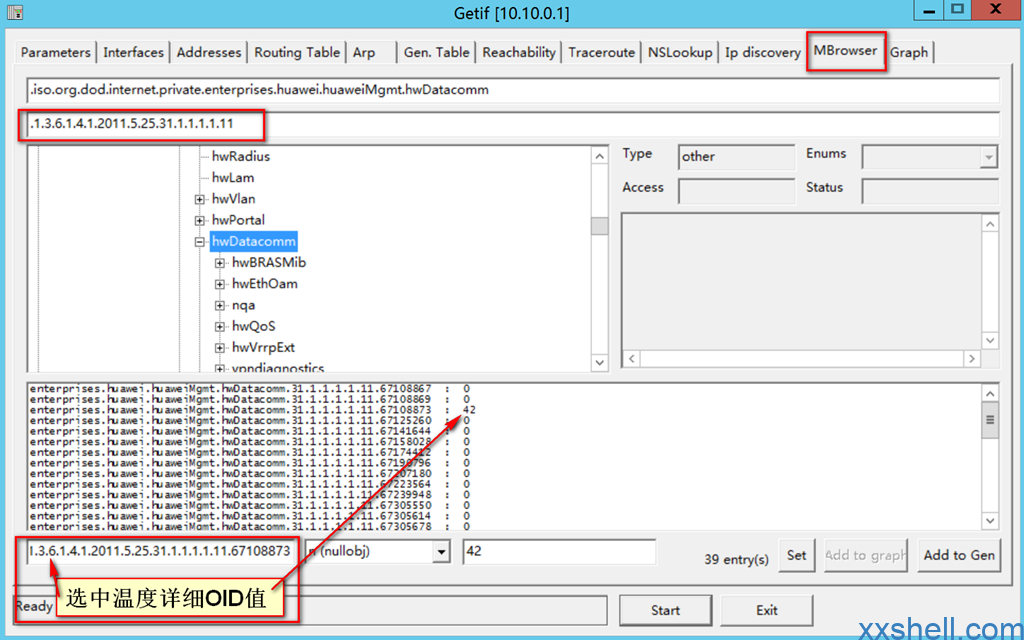1024x640 pixels.
Task: Click the results list scrollbar thumb
Action: pos(990,420)
